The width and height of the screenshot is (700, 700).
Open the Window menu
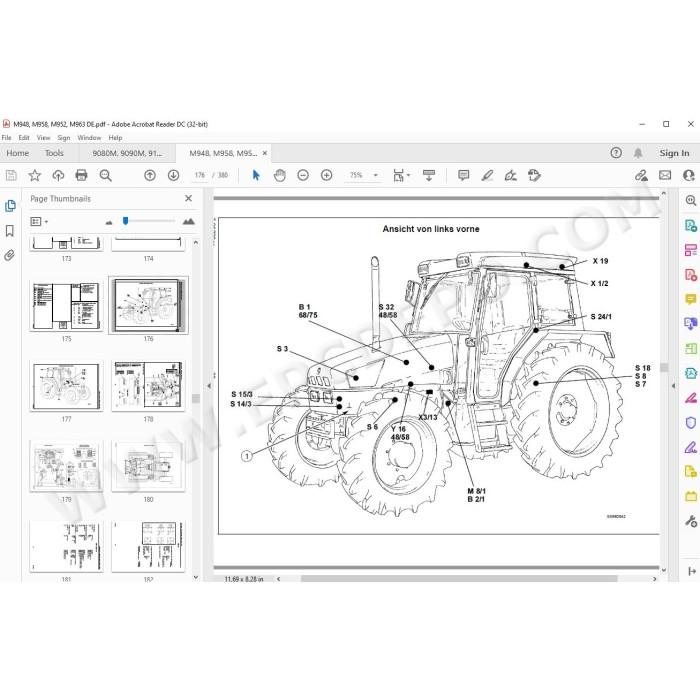(89, 138)
